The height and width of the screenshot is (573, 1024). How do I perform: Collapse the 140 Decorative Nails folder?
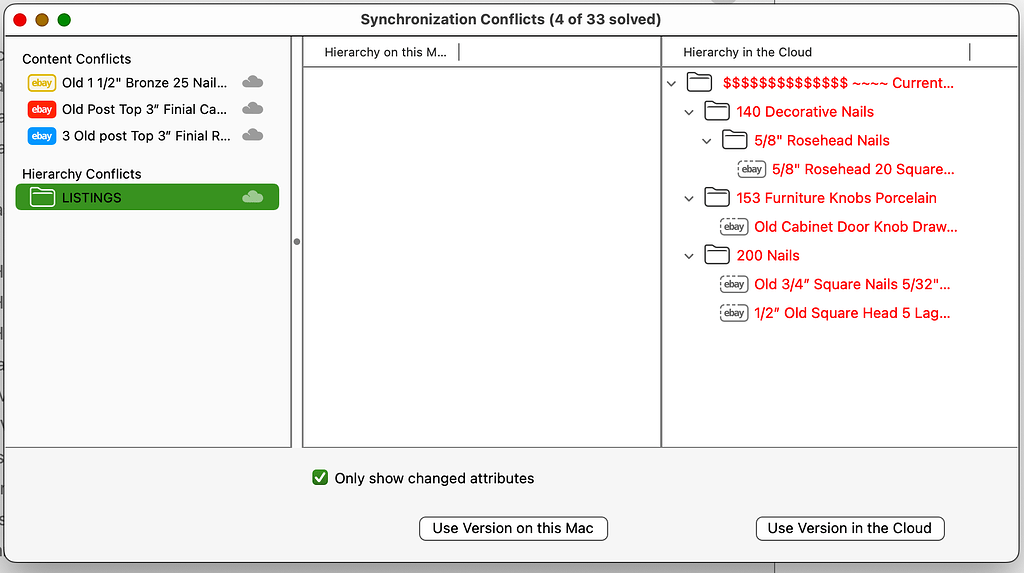click(x=689, y=112)
